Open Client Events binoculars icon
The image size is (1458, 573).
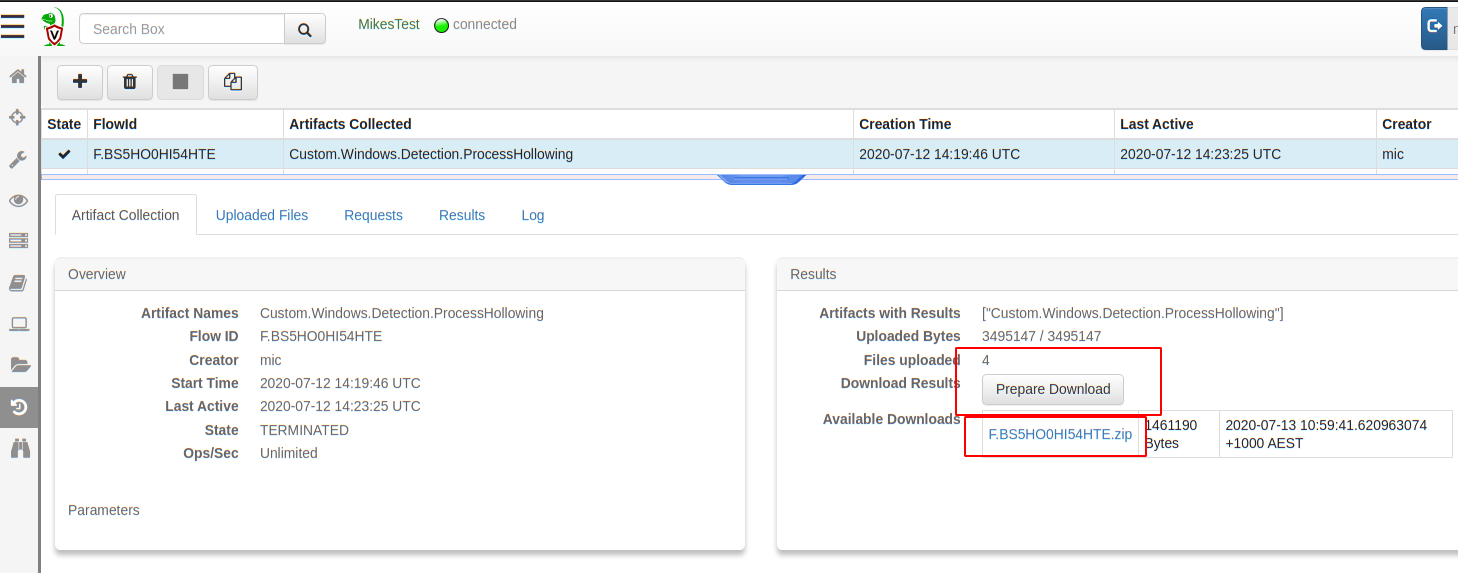tap(18, 448)
